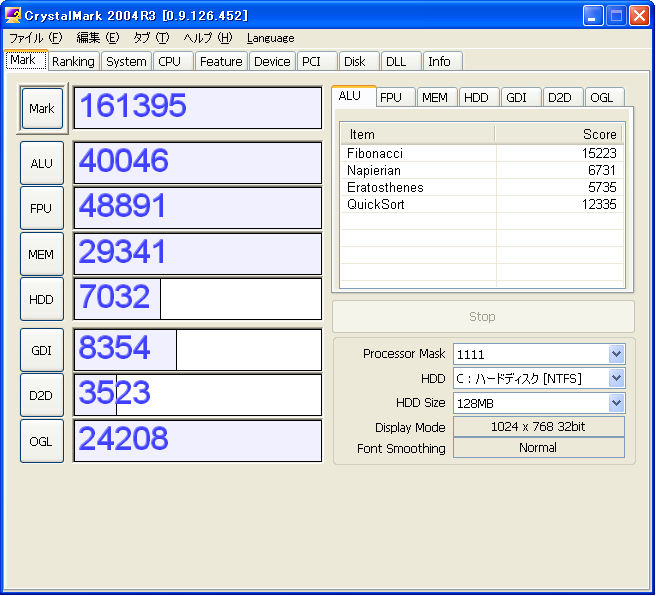Switch to the Ranking tab

point(73,61)
